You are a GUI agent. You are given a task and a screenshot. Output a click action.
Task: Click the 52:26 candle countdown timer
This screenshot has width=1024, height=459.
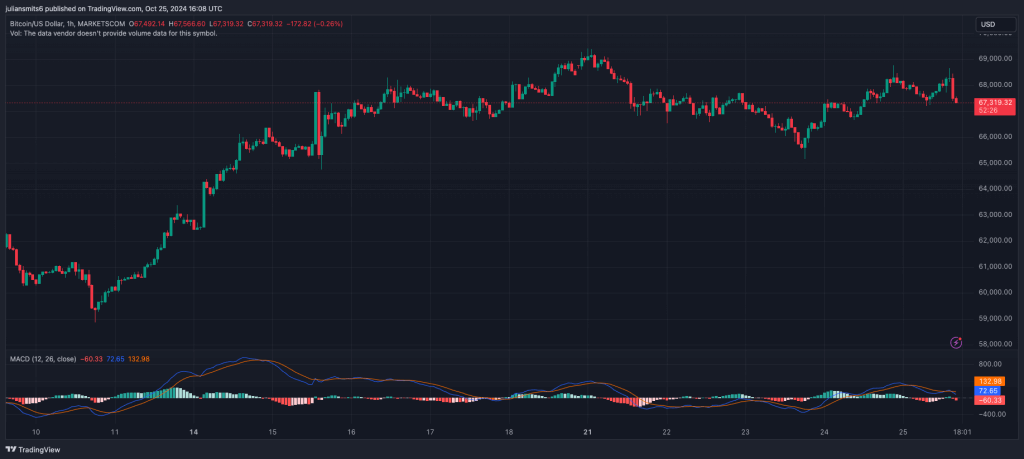click(986, 111)
